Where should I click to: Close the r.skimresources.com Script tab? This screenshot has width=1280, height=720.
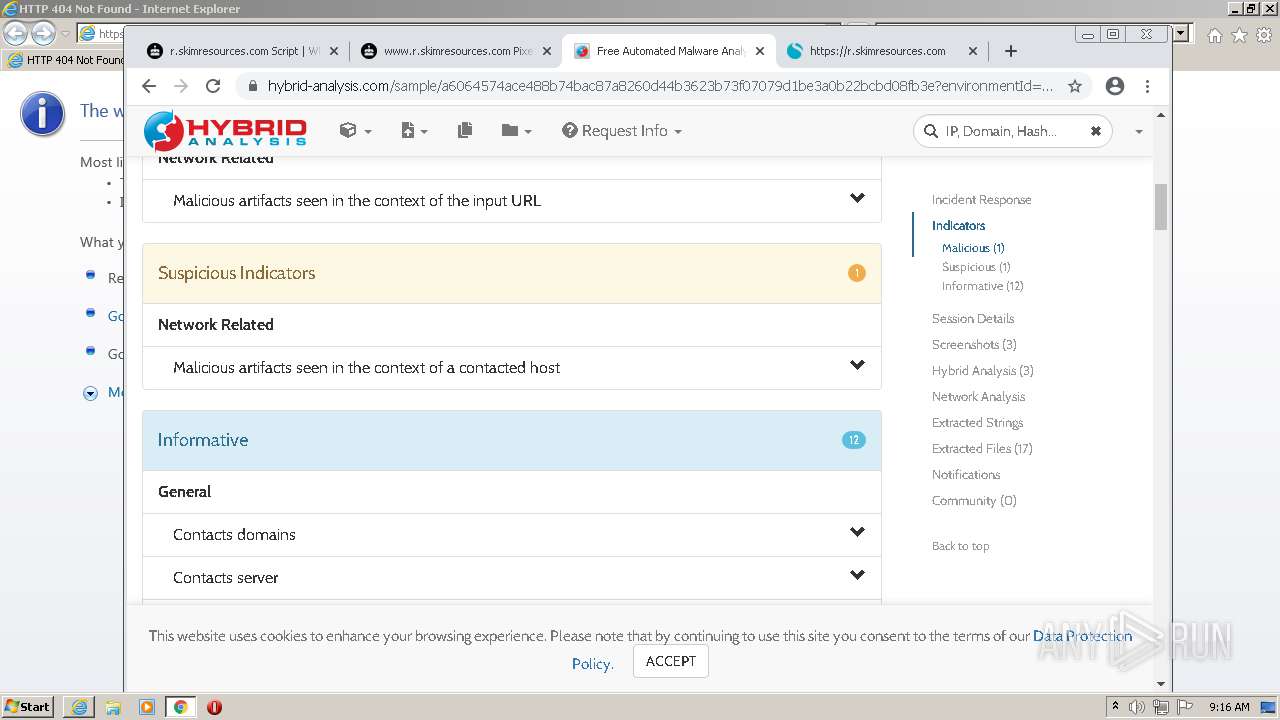(x=334, y=51)
